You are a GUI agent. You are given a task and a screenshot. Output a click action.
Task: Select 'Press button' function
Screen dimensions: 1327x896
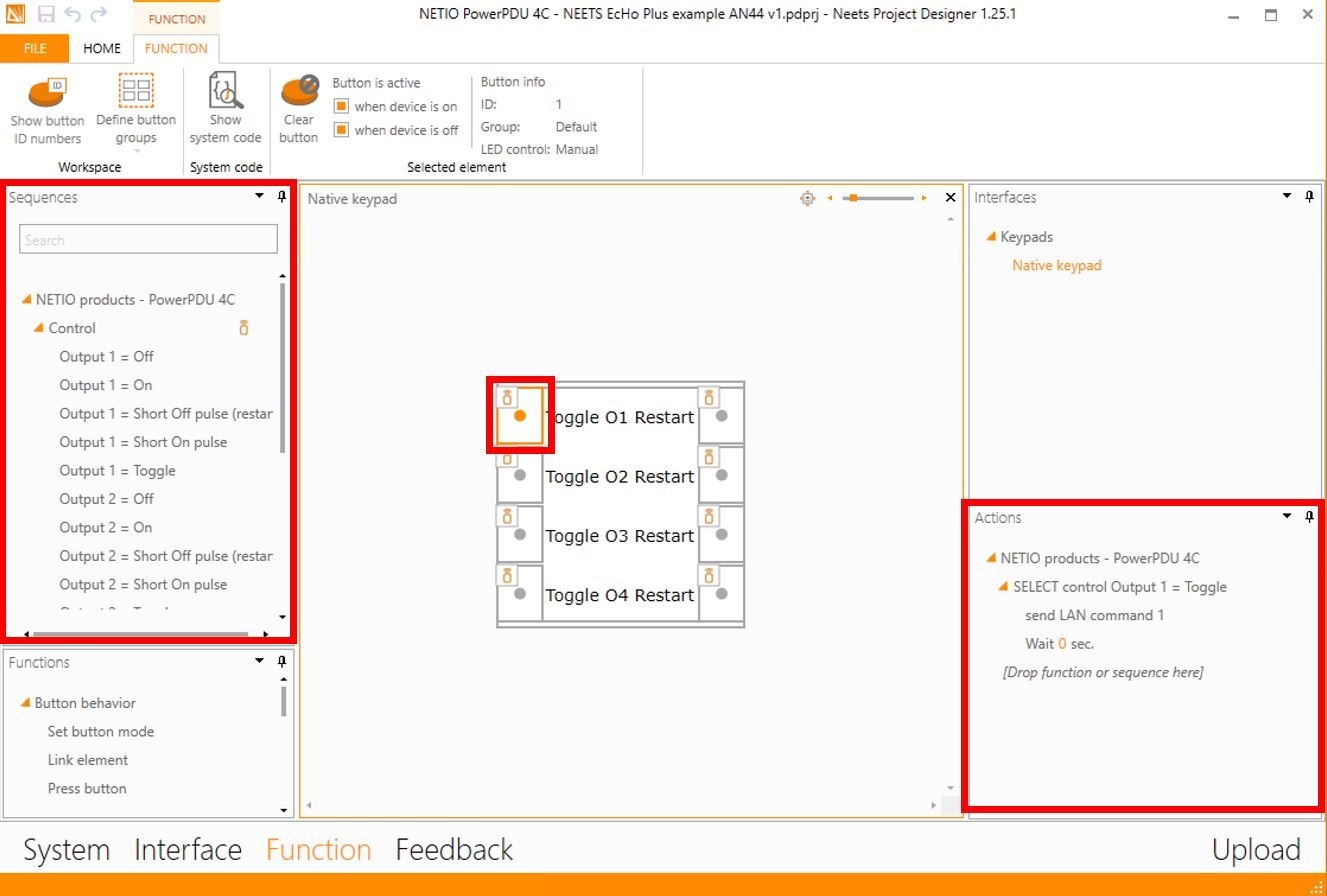[87, 789]
